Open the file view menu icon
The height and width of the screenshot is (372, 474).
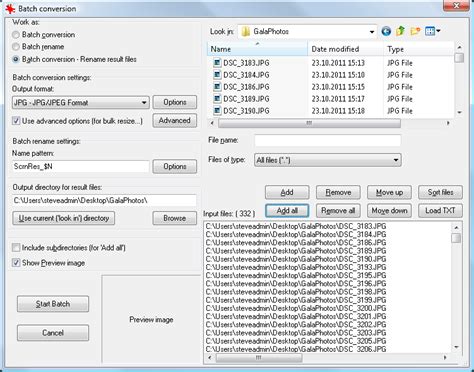433,31
